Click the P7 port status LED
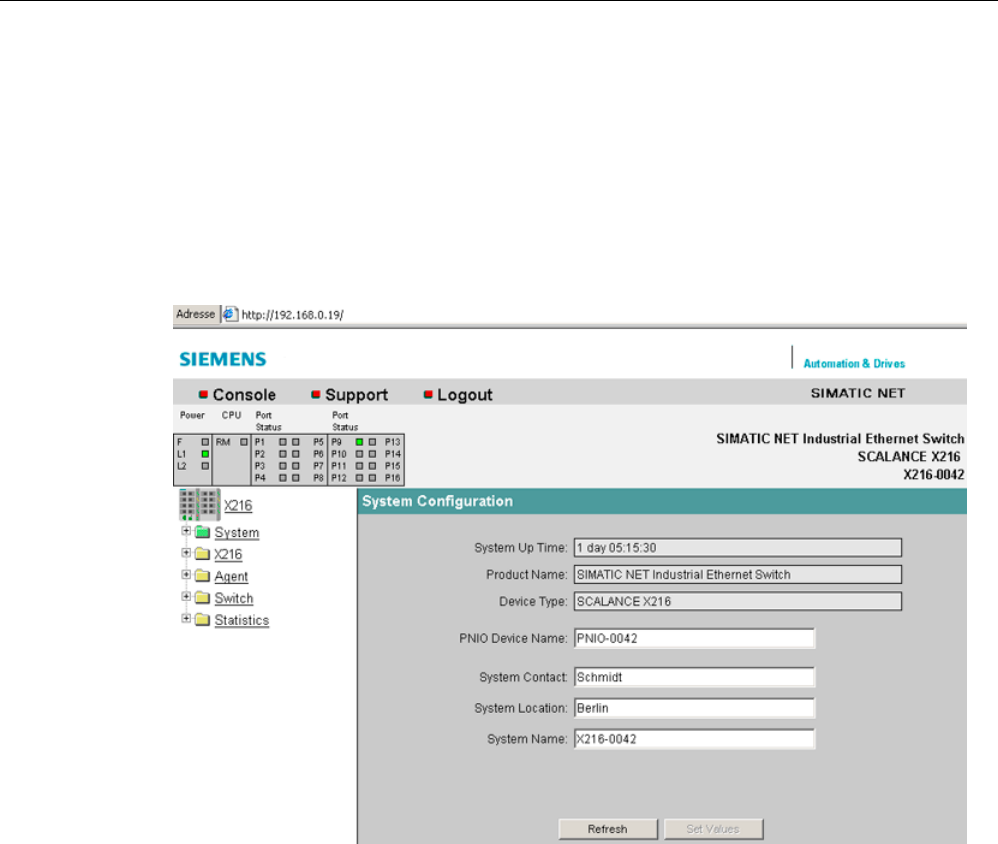 295,466
